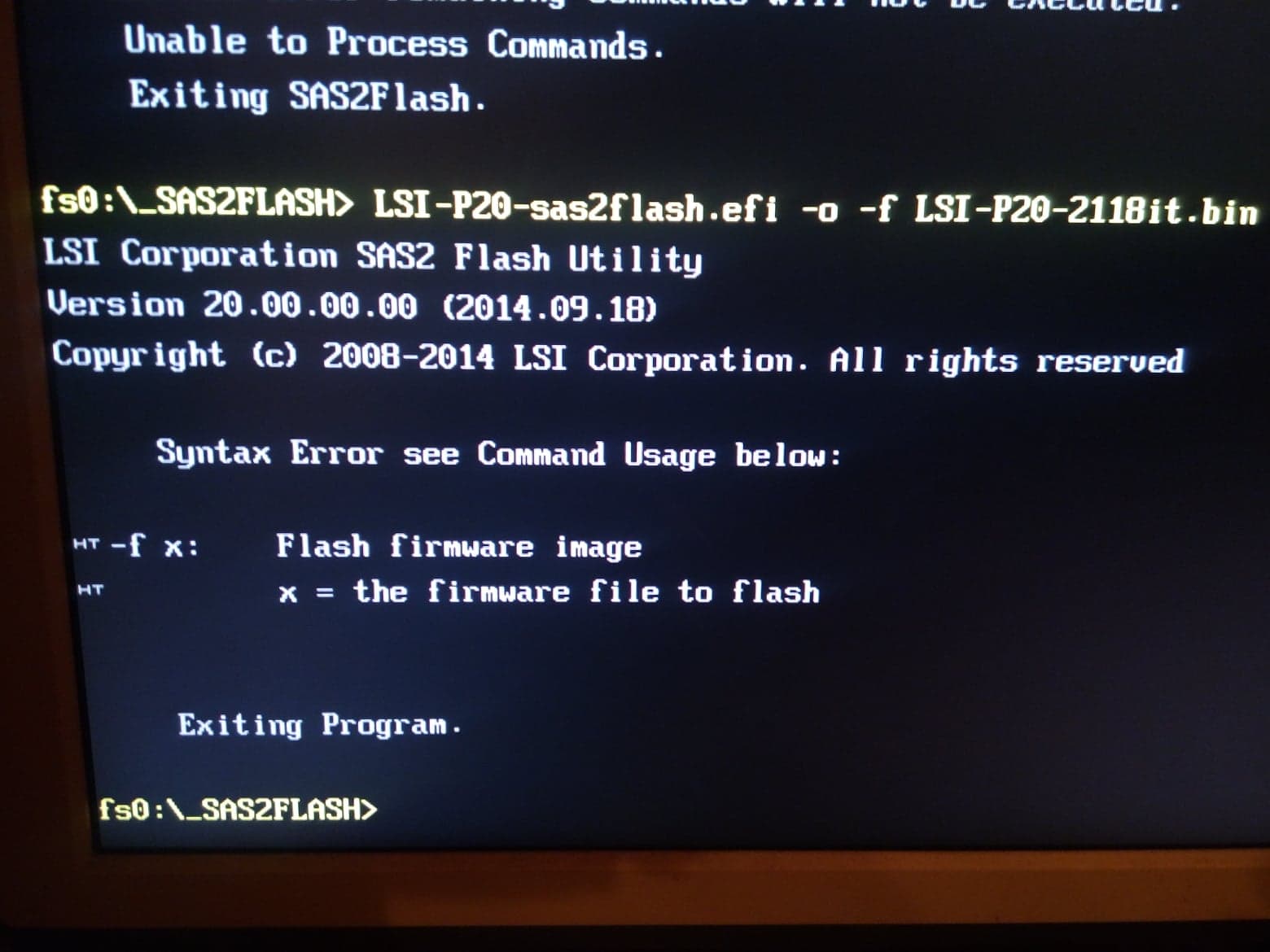
Task: Click the -o flag in command
Action: 819,212
